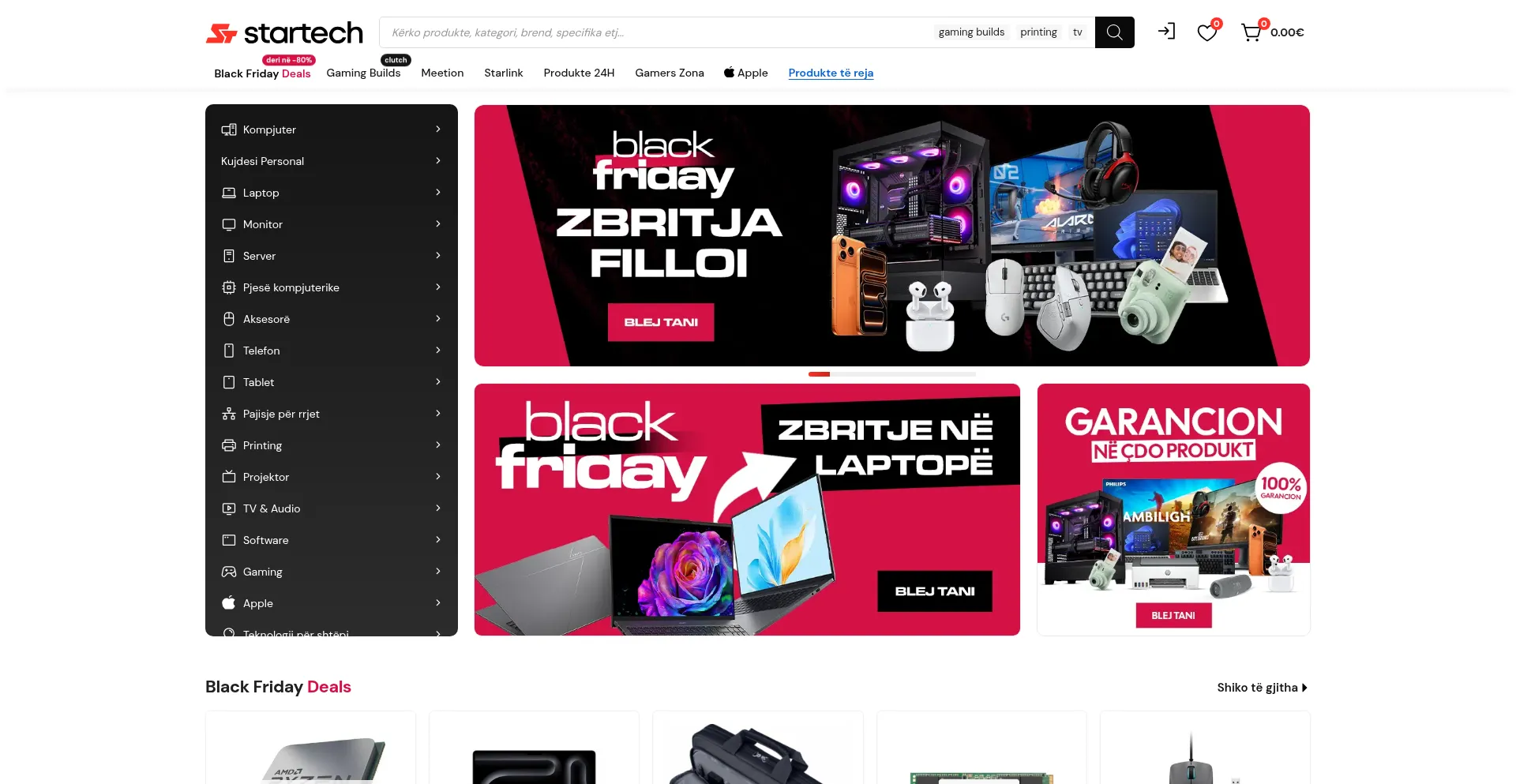Click BLEJ TANI on the laptop banner
The image size is (1516, 784).
coord(935,591)
